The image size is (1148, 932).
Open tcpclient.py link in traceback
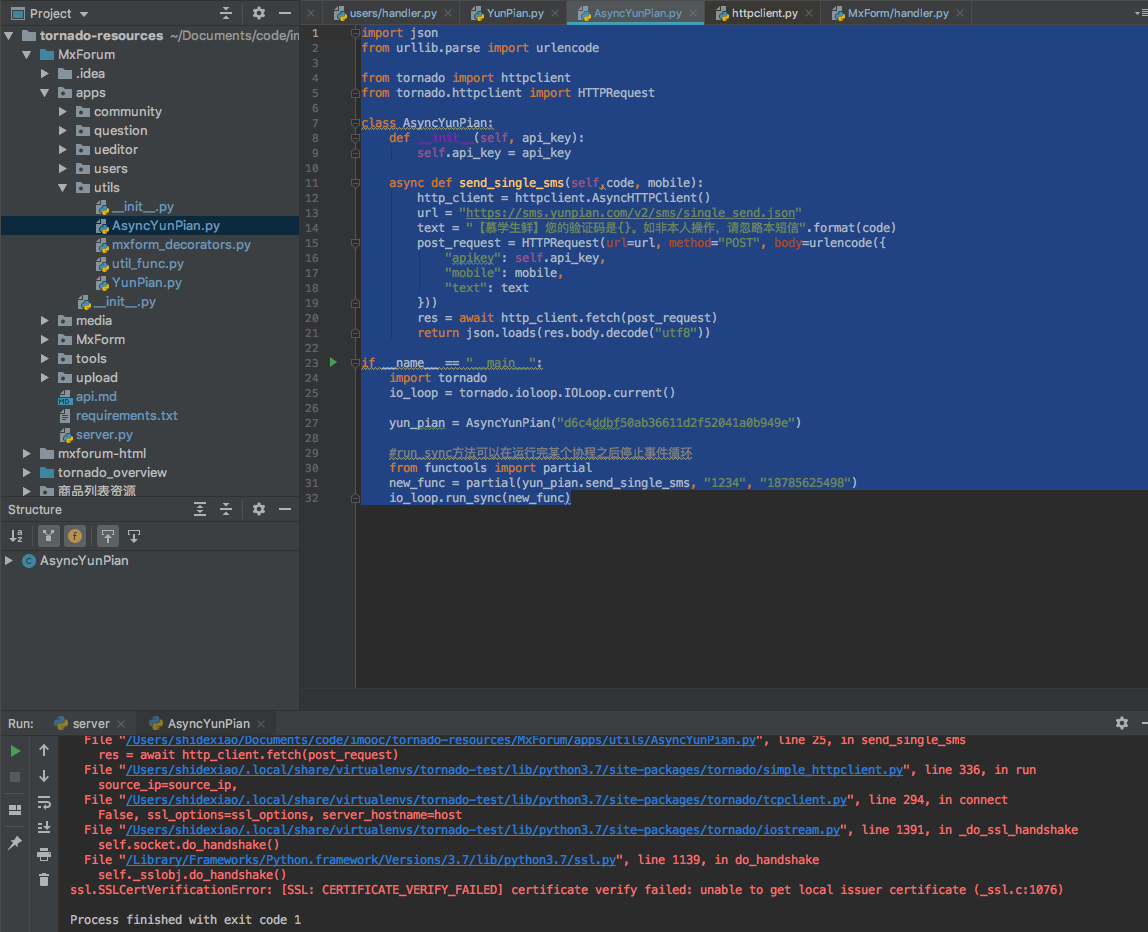coord(487,799)
